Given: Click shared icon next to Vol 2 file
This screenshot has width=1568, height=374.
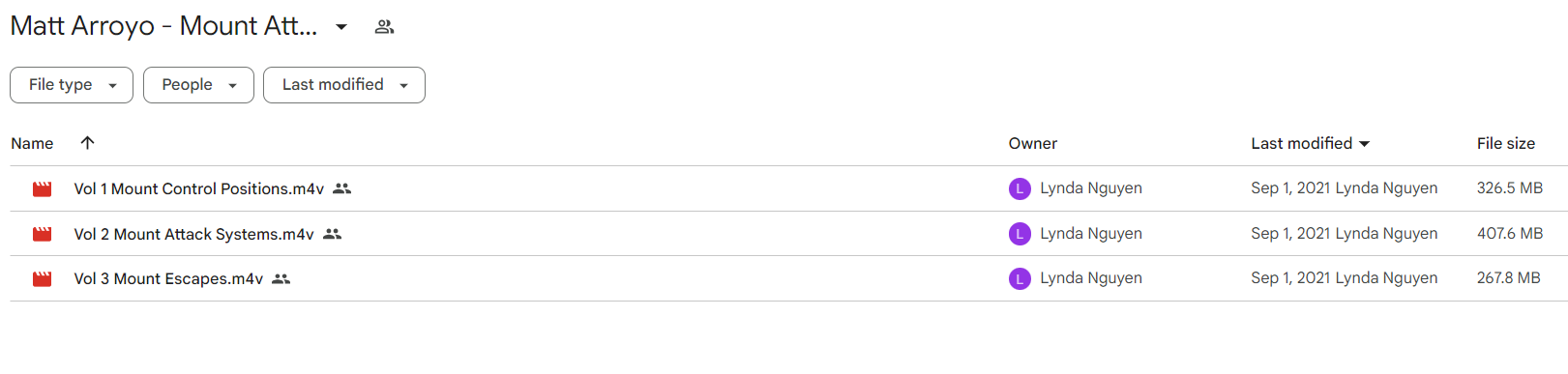Looking at the screenshot, I should [332, 234].
